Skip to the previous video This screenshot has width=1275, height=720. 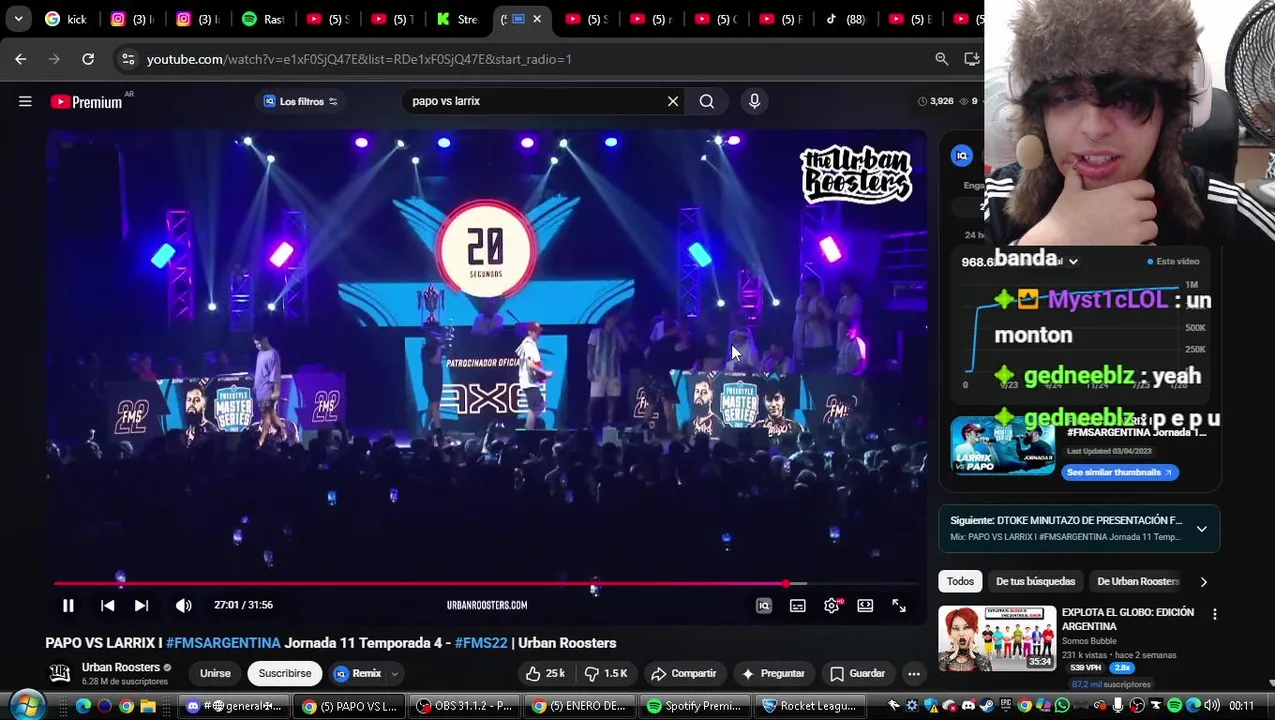pos(107,605)
